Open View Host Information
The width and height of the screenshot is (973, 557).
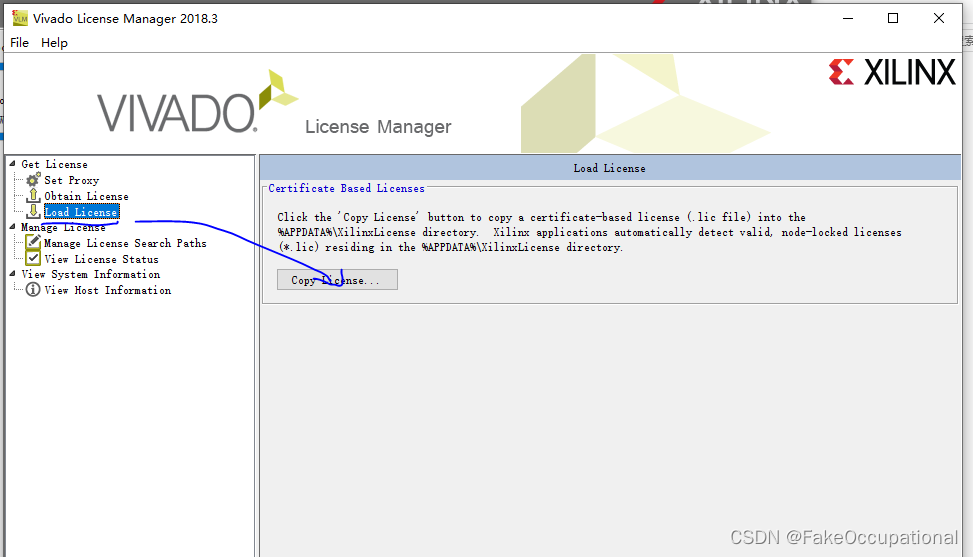coord(107,290)
